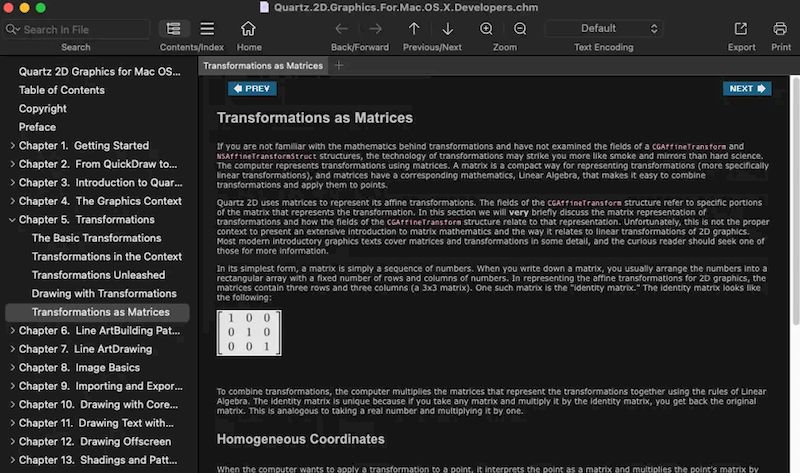Image resolution: width=800 pixels, height=473 pixels.
Task: Click the PREV page button
Action: coord(252,89)
